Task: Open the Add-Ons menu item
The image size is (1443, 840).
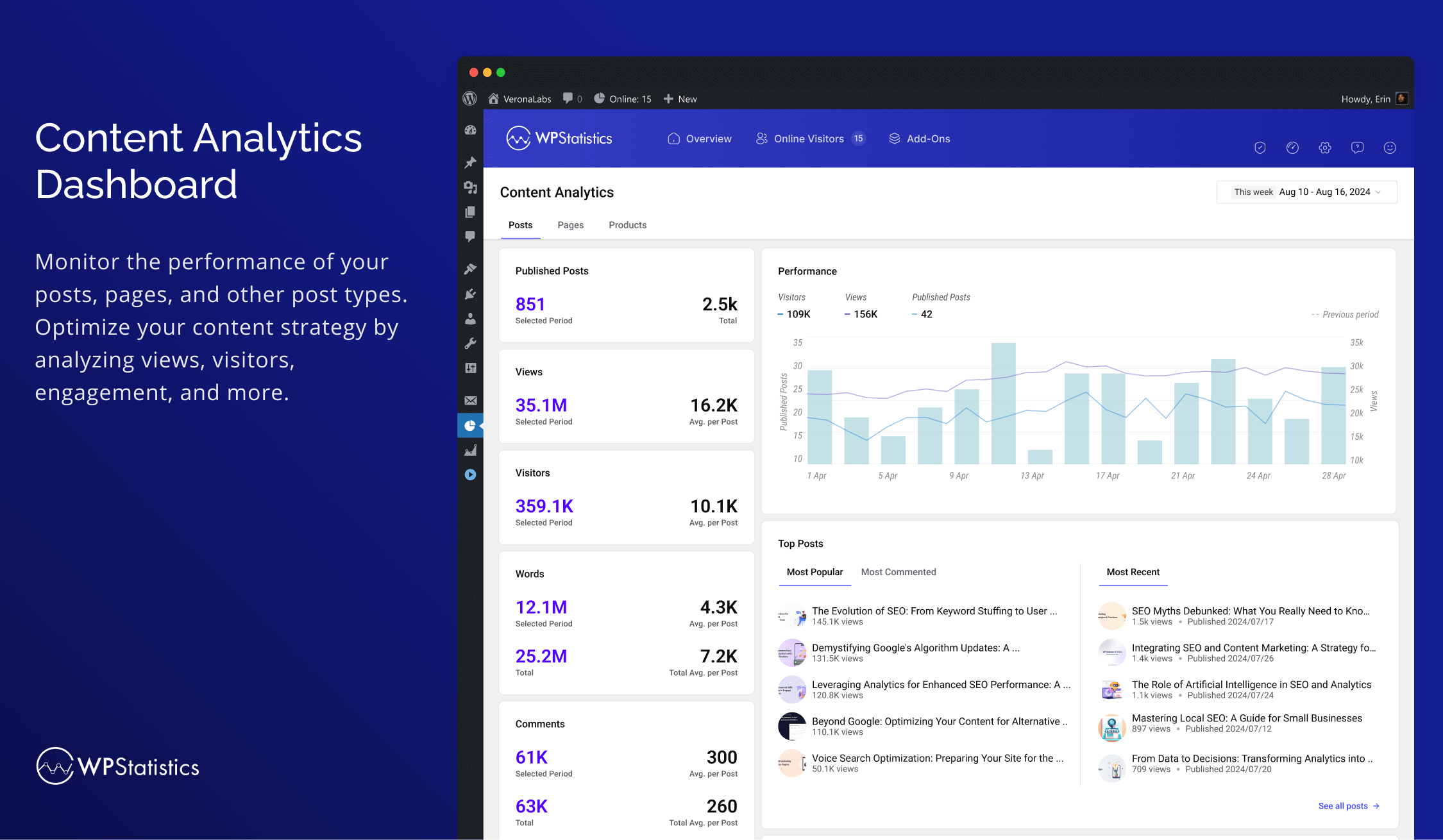Action: [919, 139]
